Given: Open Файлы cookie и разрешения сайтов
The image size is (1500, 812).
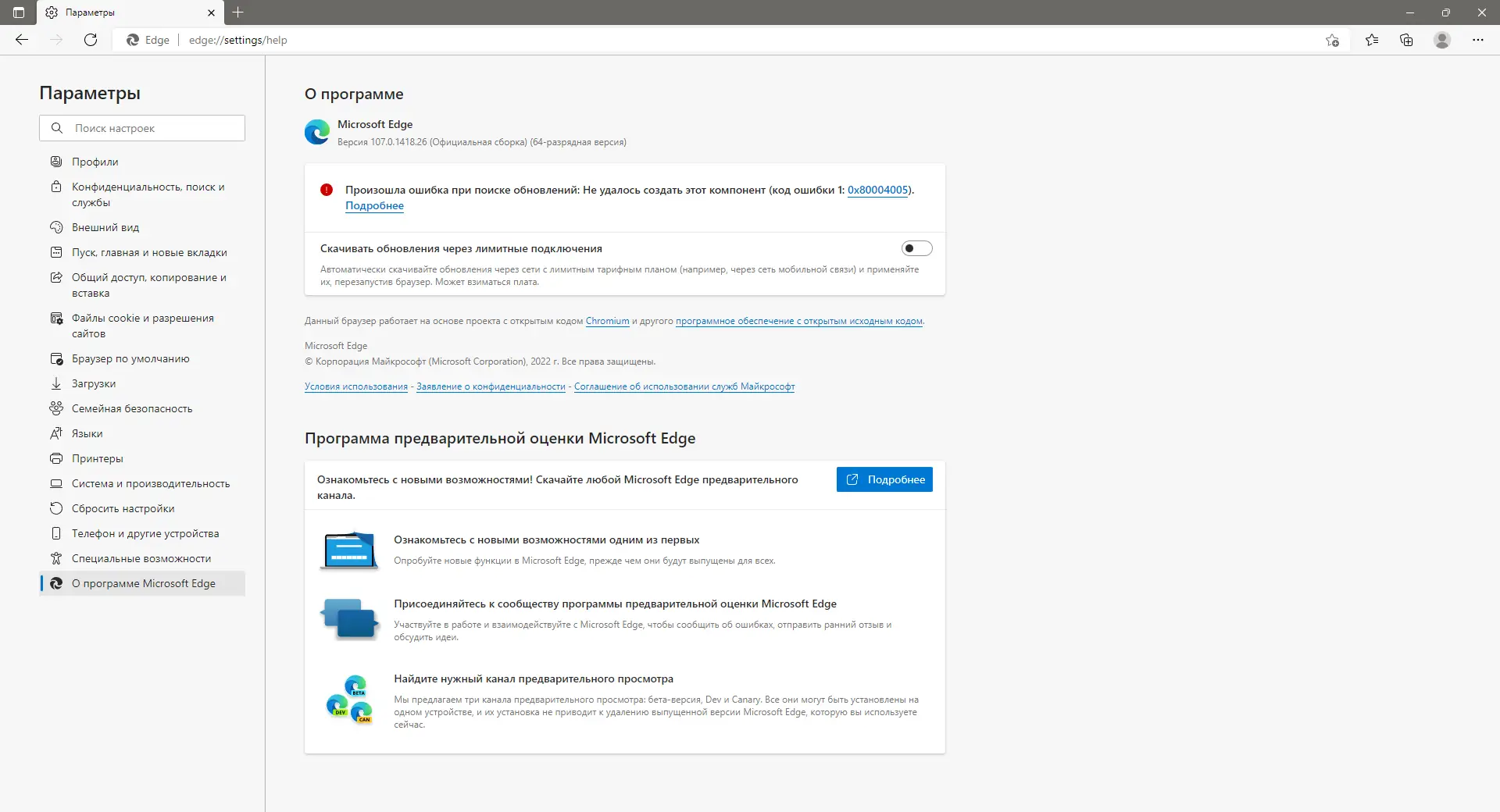Looking at the screenshot, I should click(x=142, y=326).
